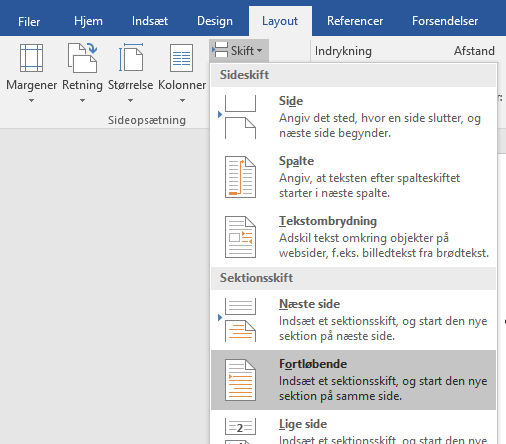506x444 pixels.
Task: Click the Margener page margins icon
Action: [x=31, y=58]
